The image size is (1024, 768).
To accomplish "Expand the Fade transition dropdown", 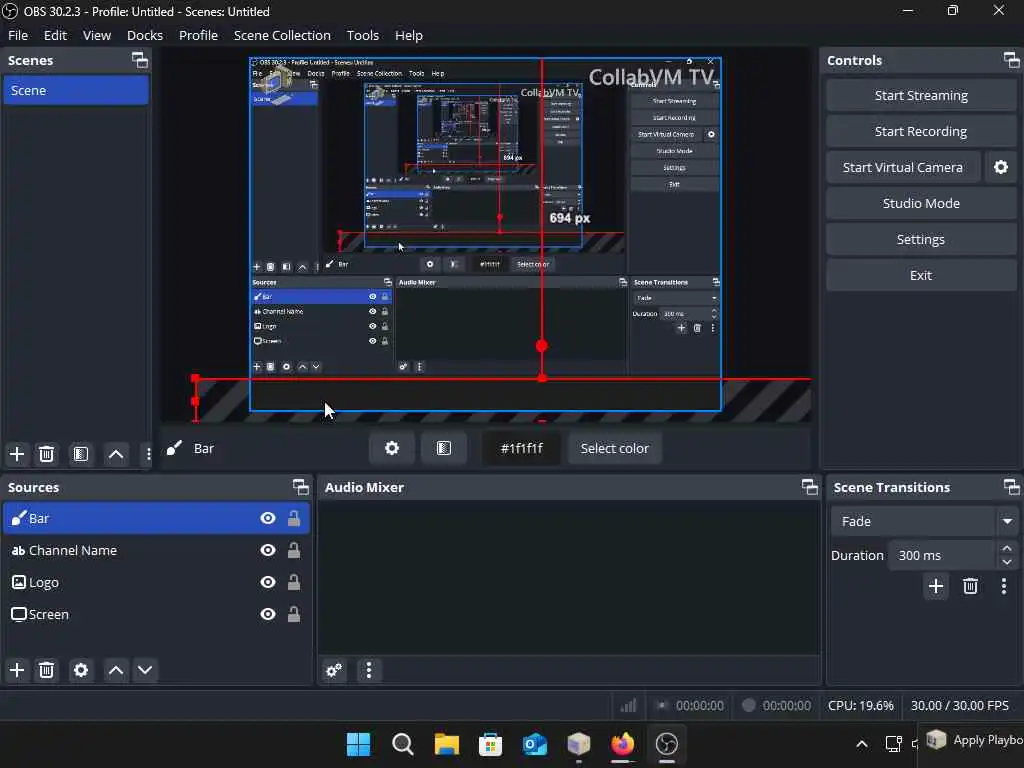I will pos(1007,521).
